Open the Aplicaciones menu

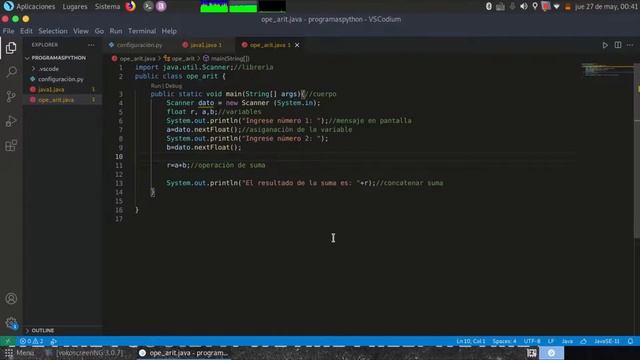tap(36, 7)
